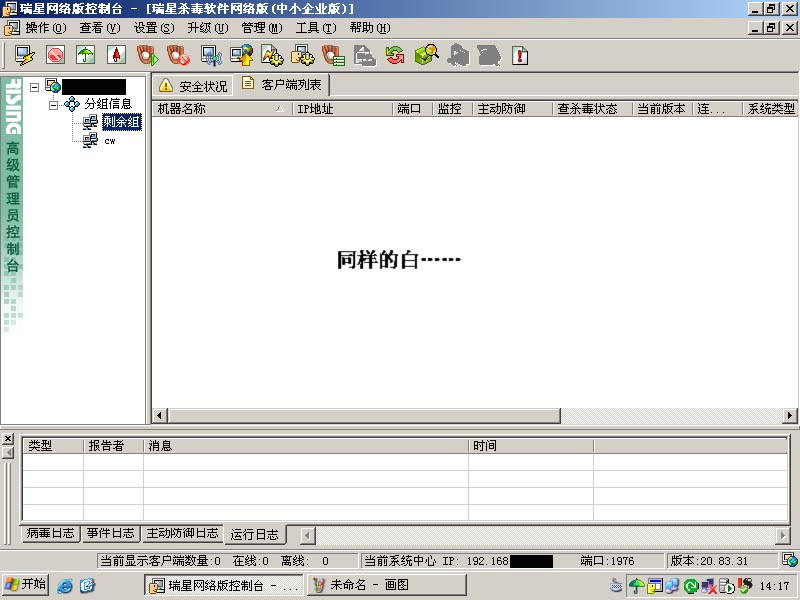
Task: Click the 类型 log column header
Action: pos(53,446)
